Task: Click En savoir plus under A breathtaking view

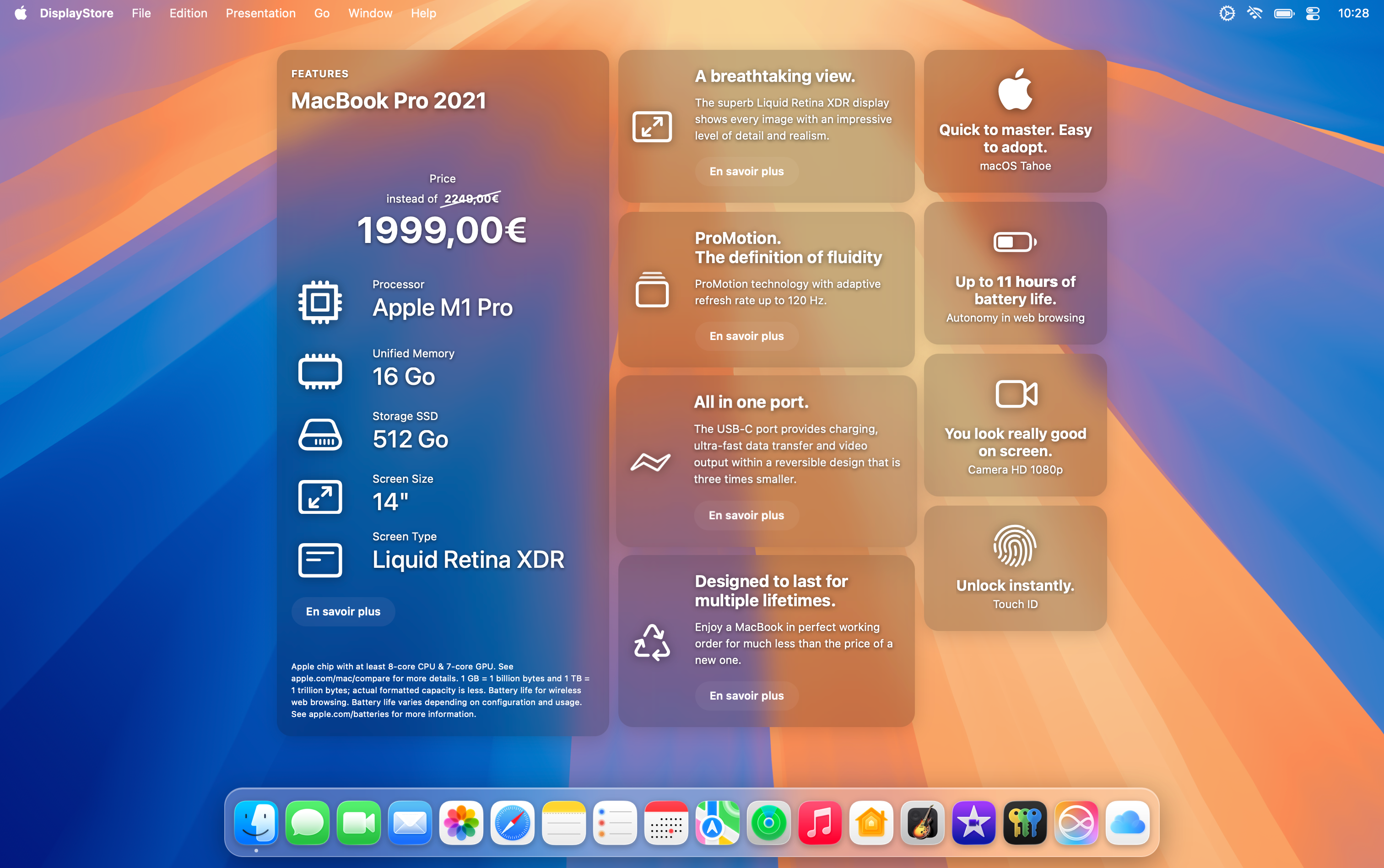Action: pyautogui.click(x=746, y=171)
